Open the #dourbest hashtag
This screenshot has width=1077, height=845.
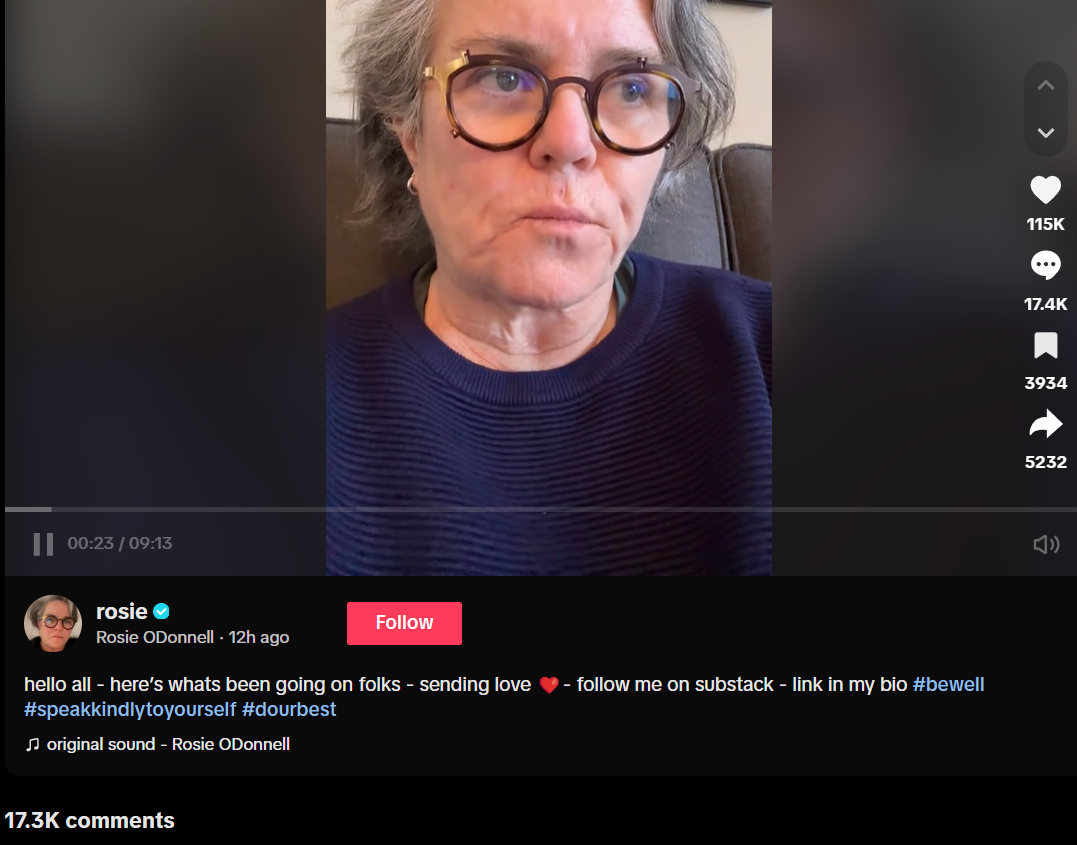coord(288,709)
